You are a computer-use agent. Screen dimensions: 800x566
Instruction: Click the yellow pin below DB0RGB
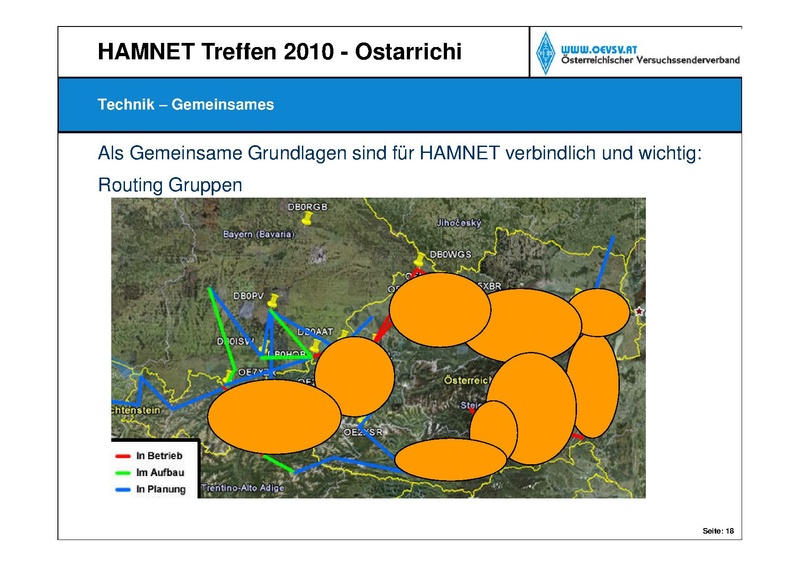pyautogui.click(x=306, y=219)
